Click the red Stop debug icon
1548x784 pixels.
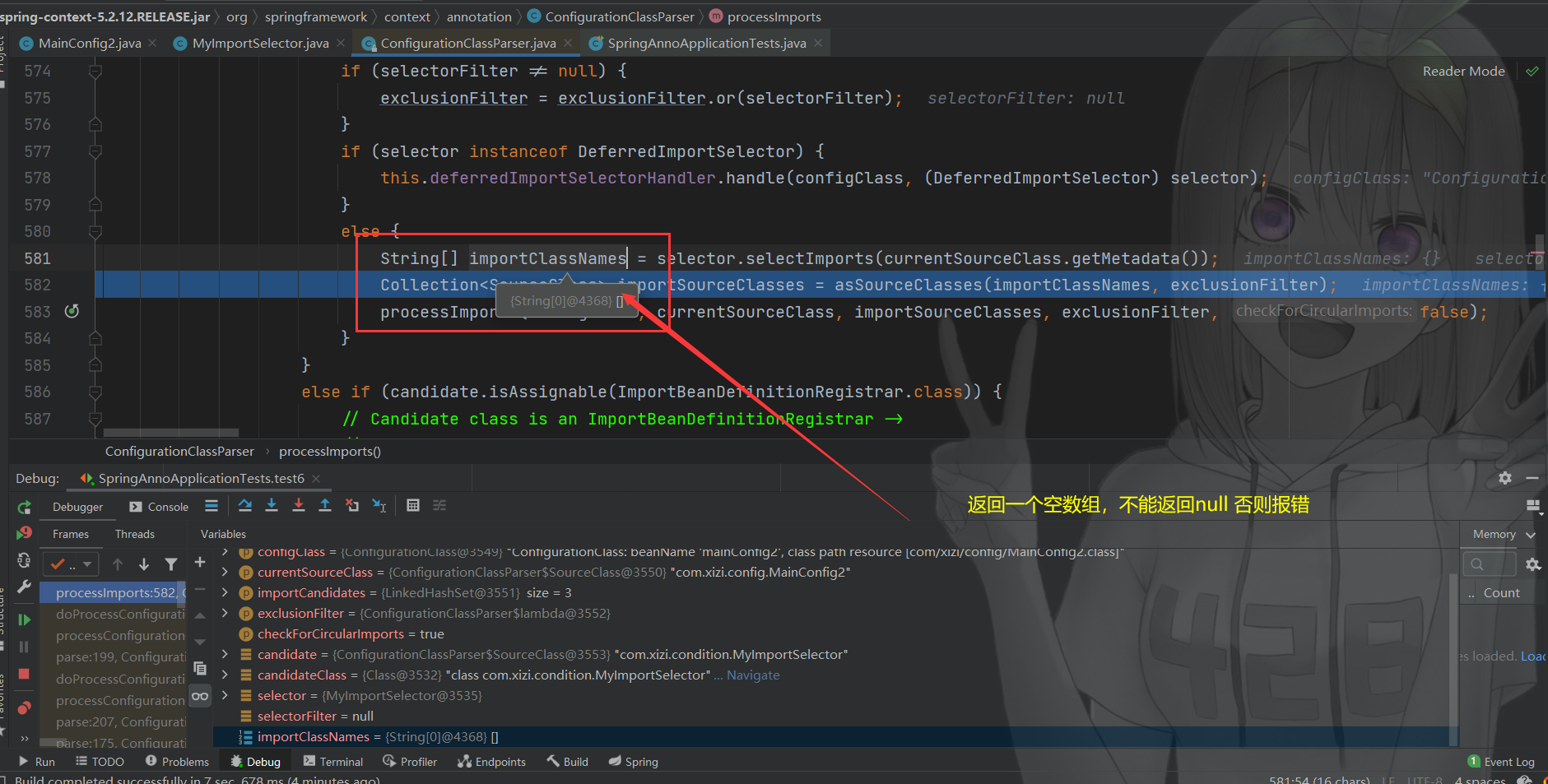tap(24, 674)
